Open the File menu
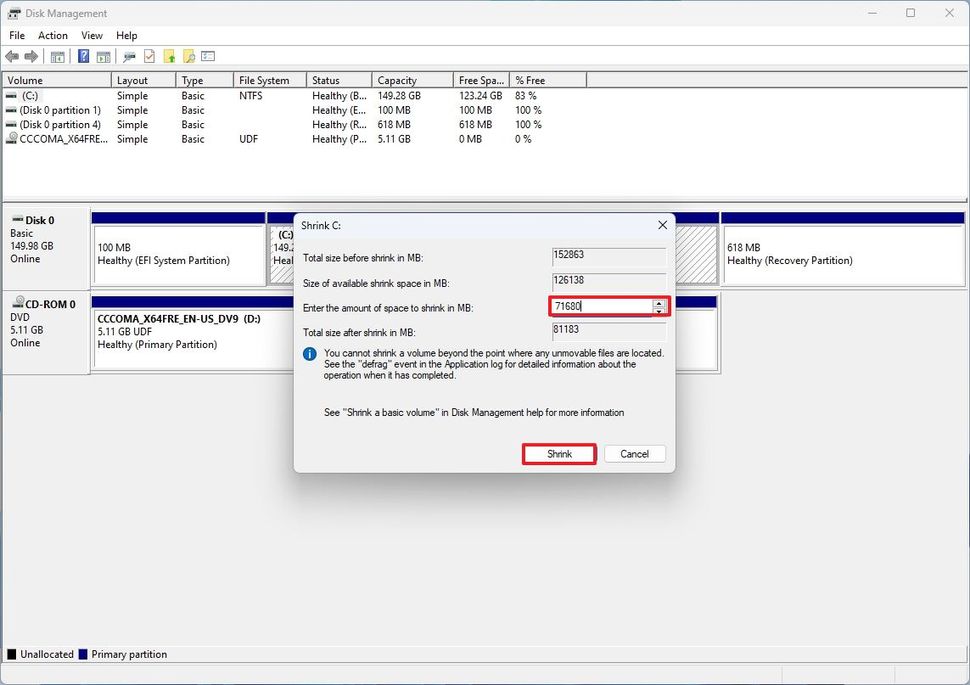This screenshot has height=685, width=970. (16, 35)
